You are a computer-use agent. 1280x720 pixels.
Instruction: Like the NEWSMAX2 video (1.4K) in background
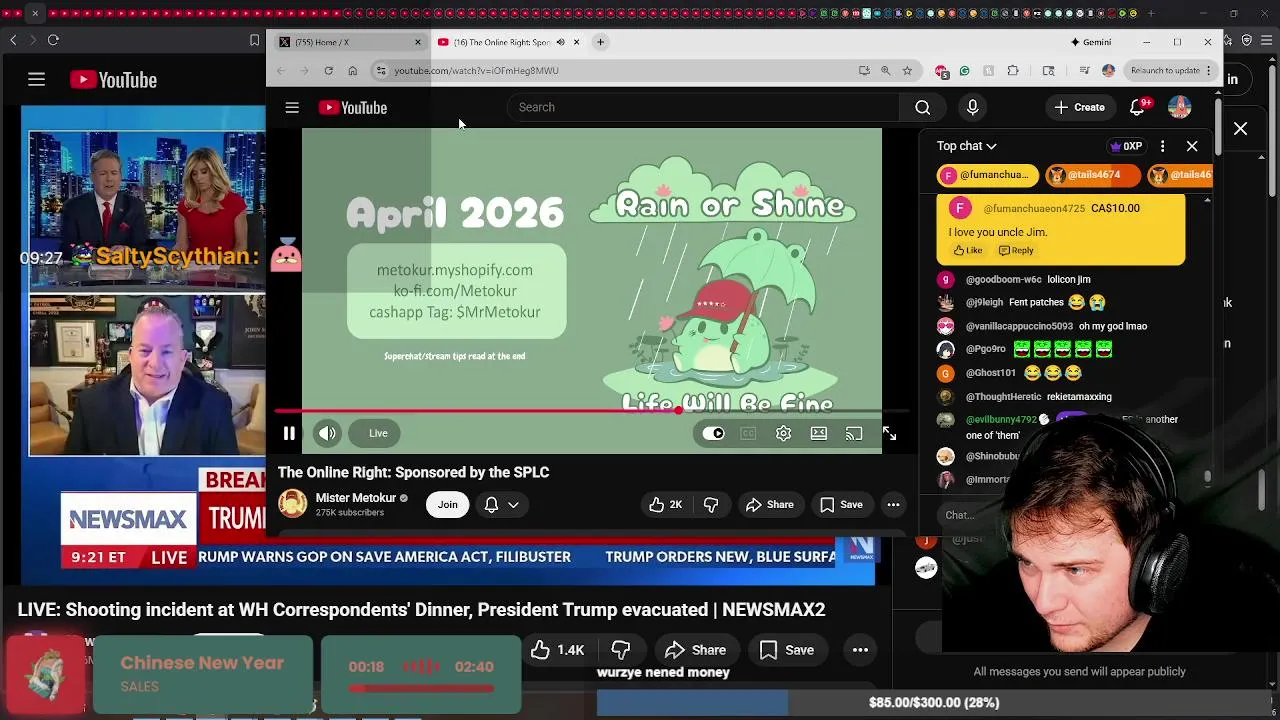click(558, 650)
